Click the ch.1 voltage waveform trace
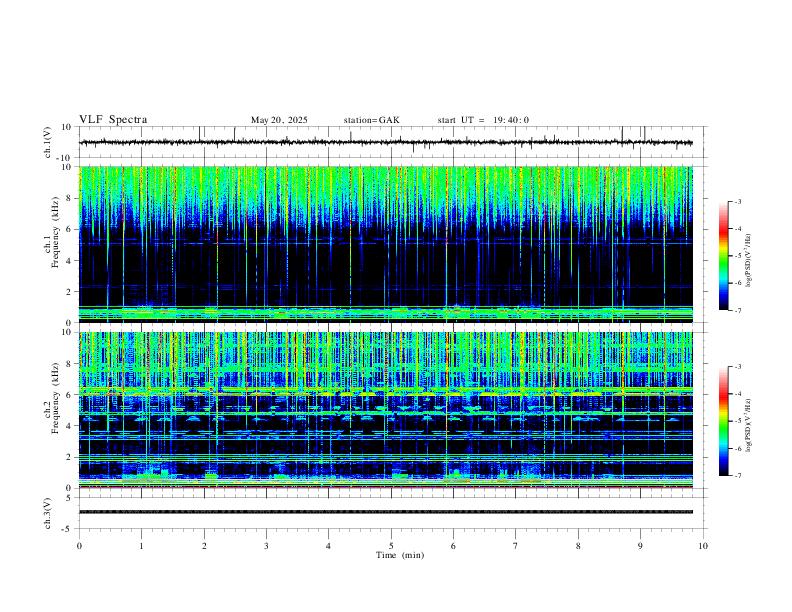The height and width of the screenshot is (612, 792). [x=385, y=142]
